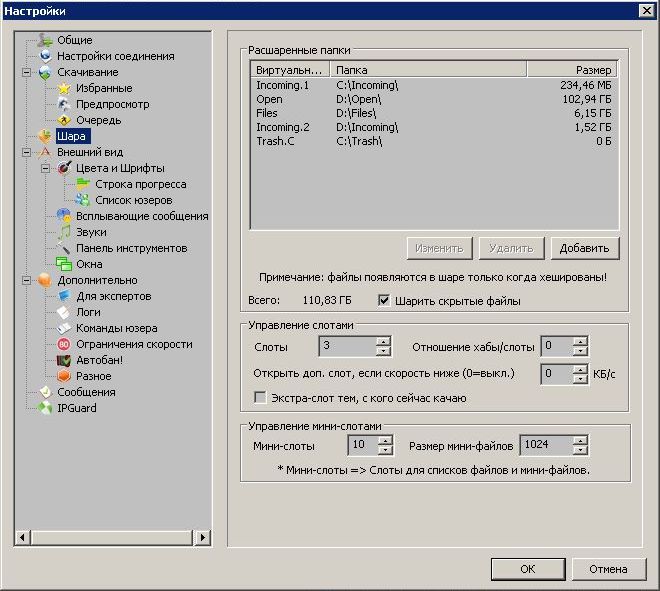Uncheck Шарить скрытые файлы checkbox
660x591 pixels.
383,300
